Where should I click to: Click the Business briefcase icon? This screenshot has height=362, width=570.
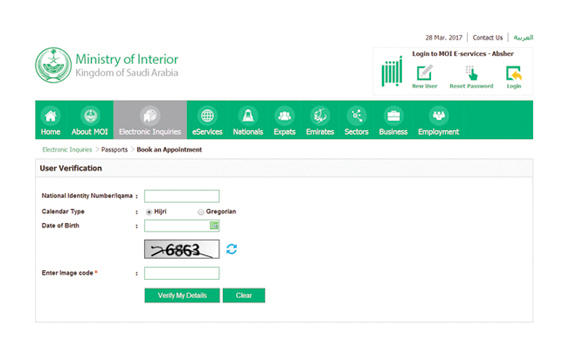tap(393, 116)
